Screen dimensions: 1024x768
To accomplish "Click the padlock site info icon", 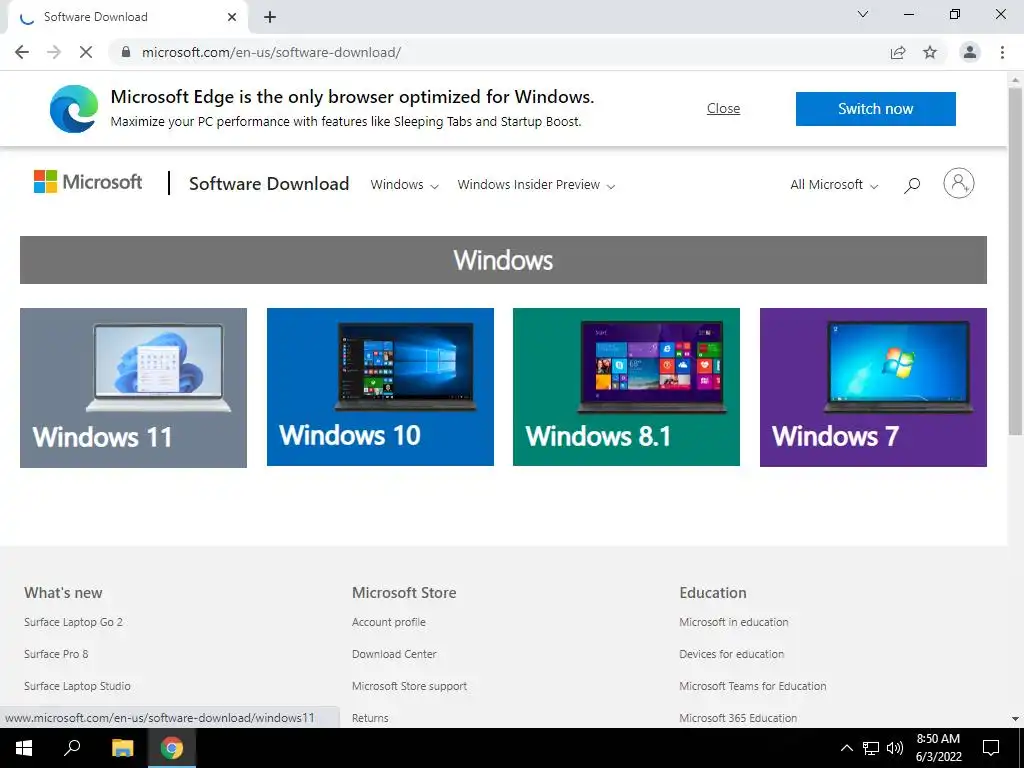I will (x=126, y=52).
